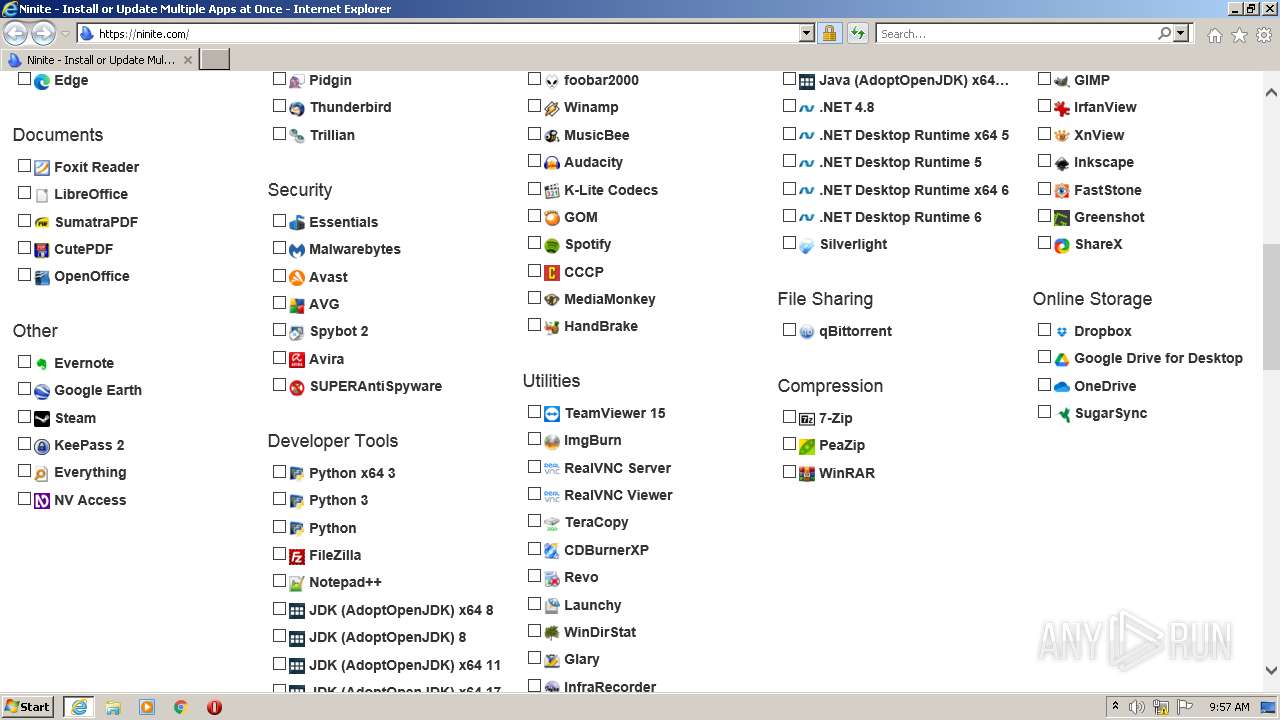Click the Notepad++ app icon

(x=297, y=583)
